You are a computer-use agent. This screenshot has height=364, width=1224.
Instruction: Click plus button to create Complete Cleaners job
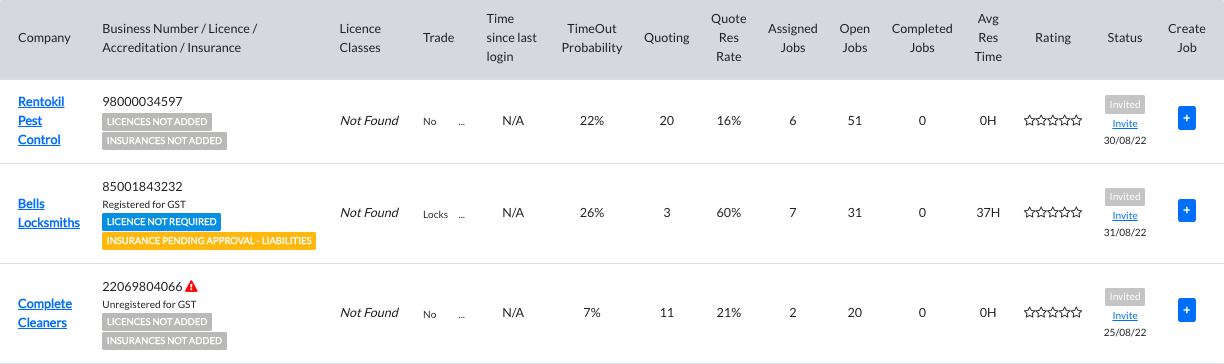point(1187,310)
